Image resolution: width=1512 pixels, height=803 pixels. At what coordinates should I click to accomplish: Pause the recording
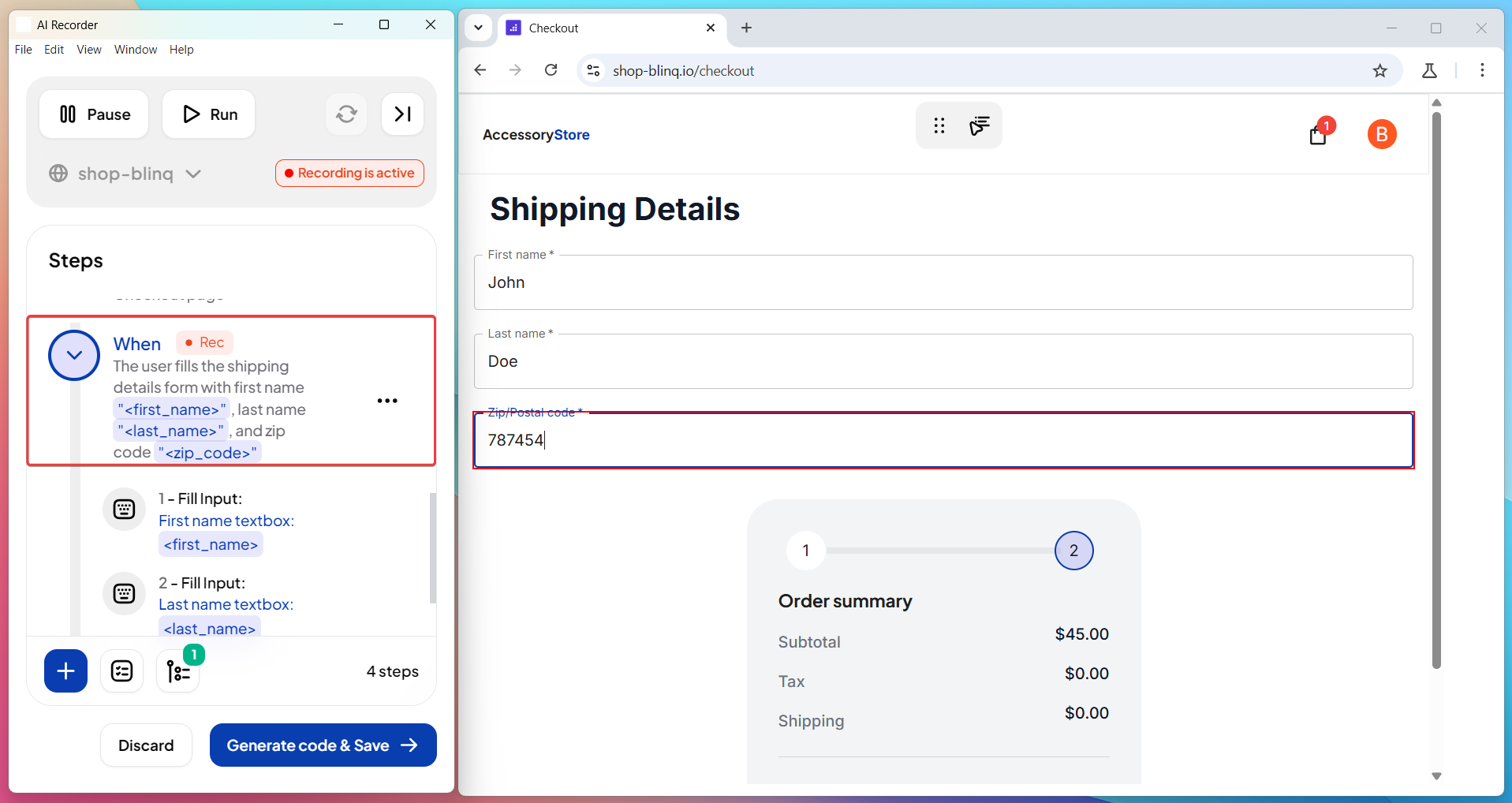coord(95,114)
